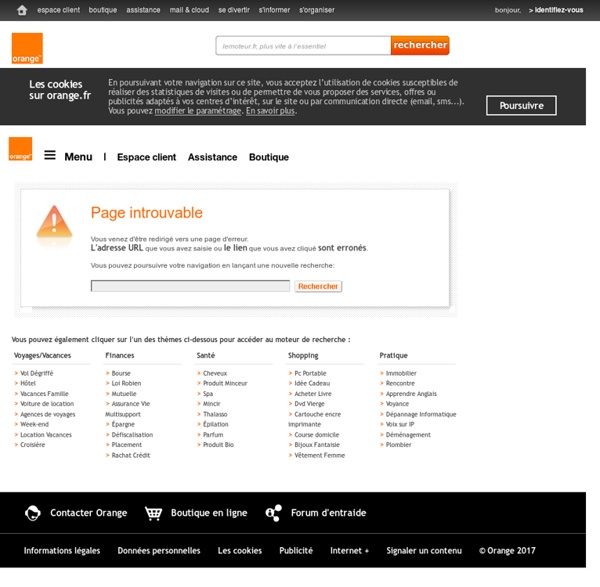Open Hôtel link
The height and width of the screenshot is (587, 600).
click(x=28, y=383)
